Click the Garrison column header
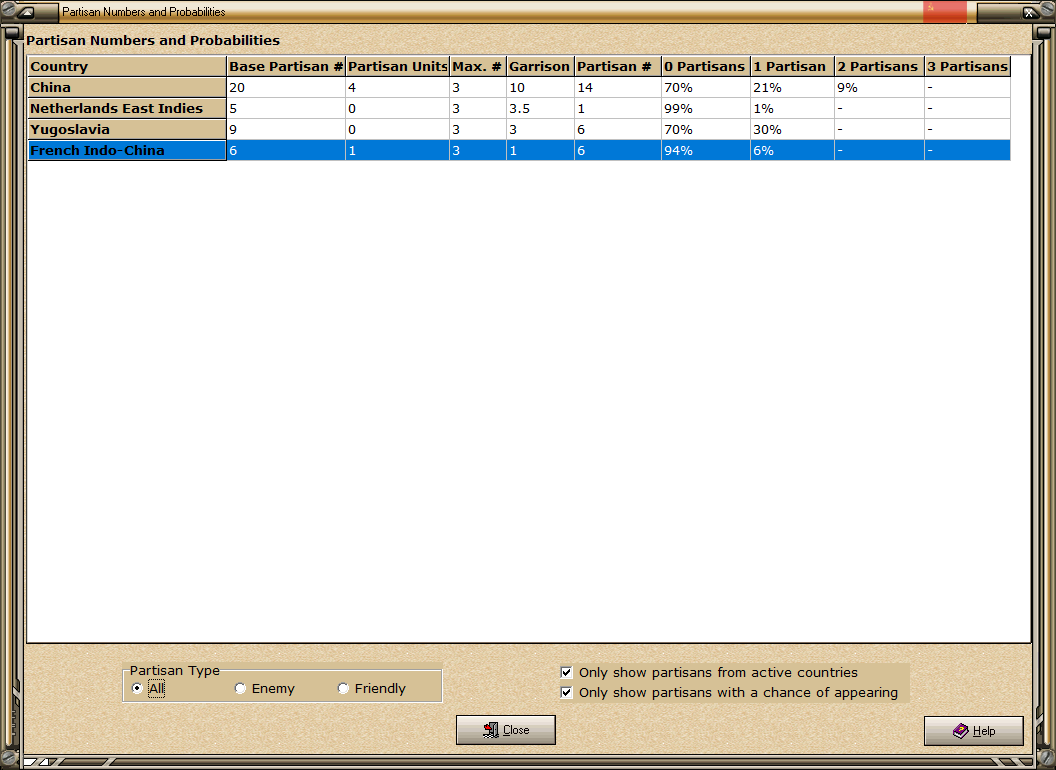This screenshot has width=1056, height=770. pos(541,66)
